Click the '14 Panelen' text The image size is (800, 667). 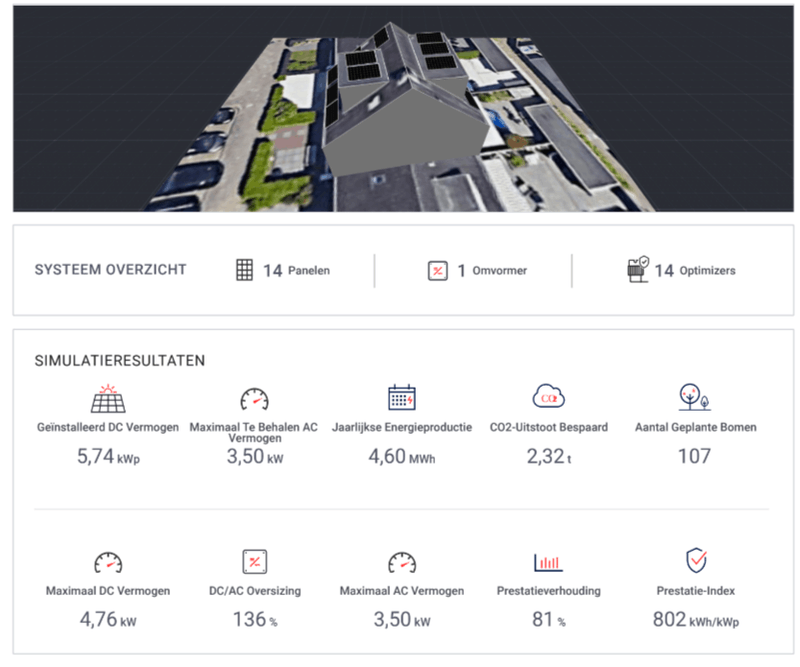pos(296,270)
